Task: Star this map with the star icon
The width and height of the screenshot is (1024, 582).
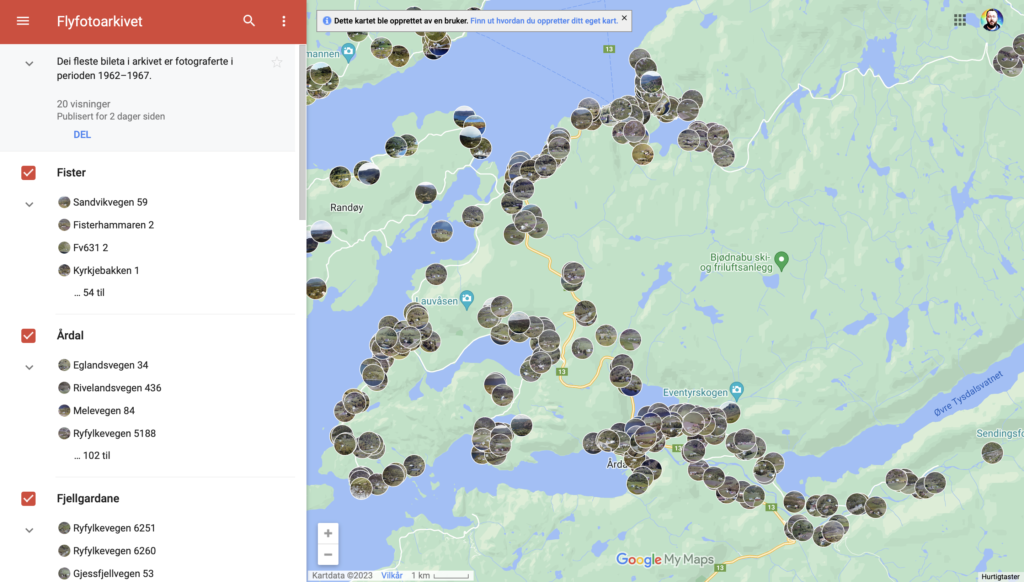Action: pos(277,63)
